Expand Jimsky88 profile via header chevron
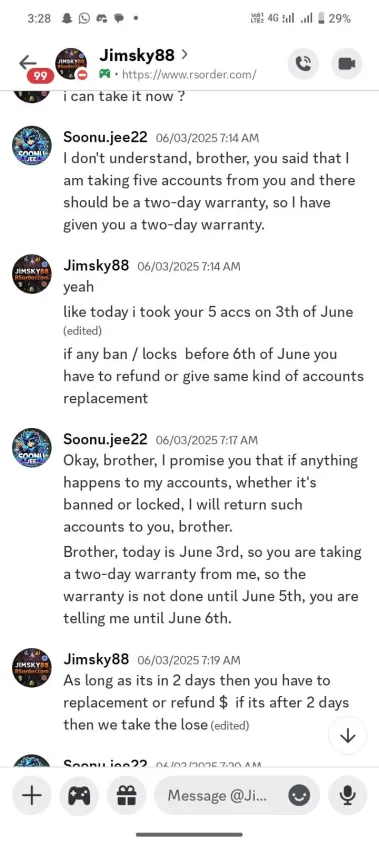The height and width of the screenshot is (846, 379). pyautogui.click(x=185, y=54)
